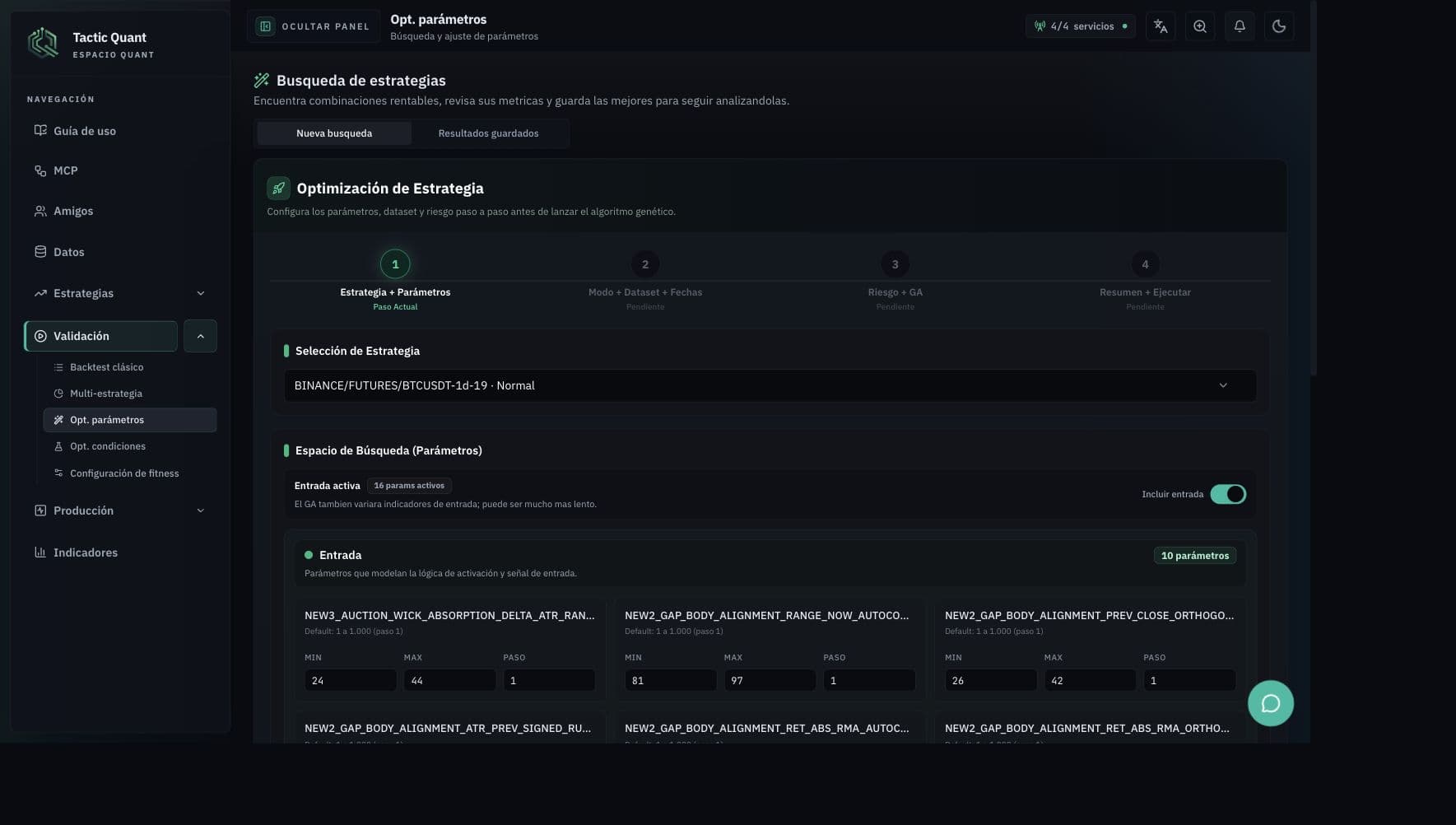
Task: Open the chat support floating button
Action: pos(1271,703)
